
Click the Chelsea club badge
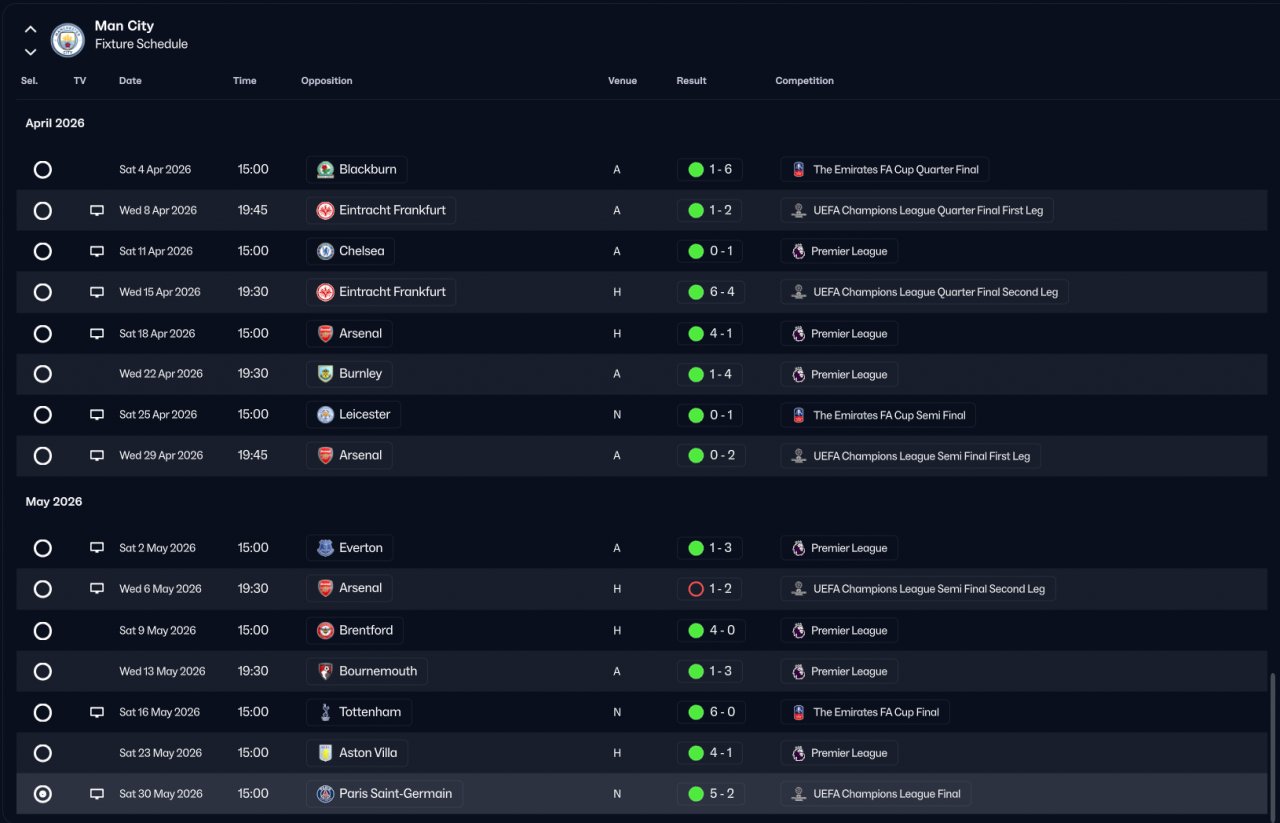click(325, 251)
